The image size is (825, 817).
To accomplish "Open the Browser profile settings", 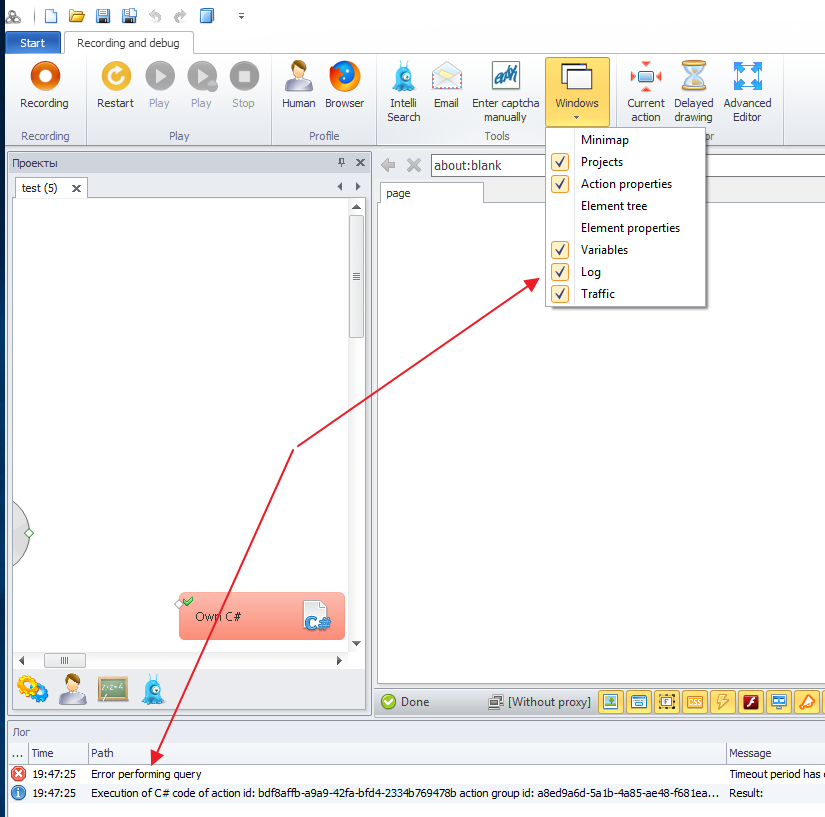I will click(x=345, y=85).
